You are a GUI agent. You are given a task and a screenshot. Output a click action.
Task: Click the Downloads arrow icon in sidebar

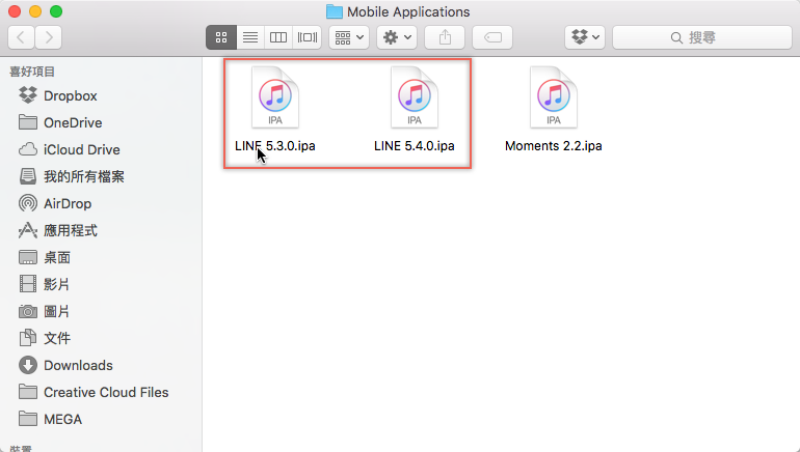pos(28,365)
